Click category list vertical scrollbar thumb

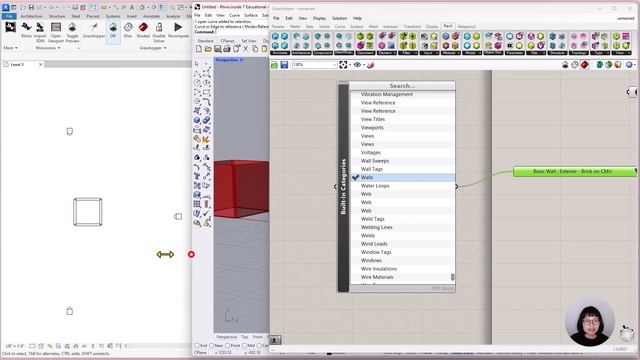pos(452,277)
